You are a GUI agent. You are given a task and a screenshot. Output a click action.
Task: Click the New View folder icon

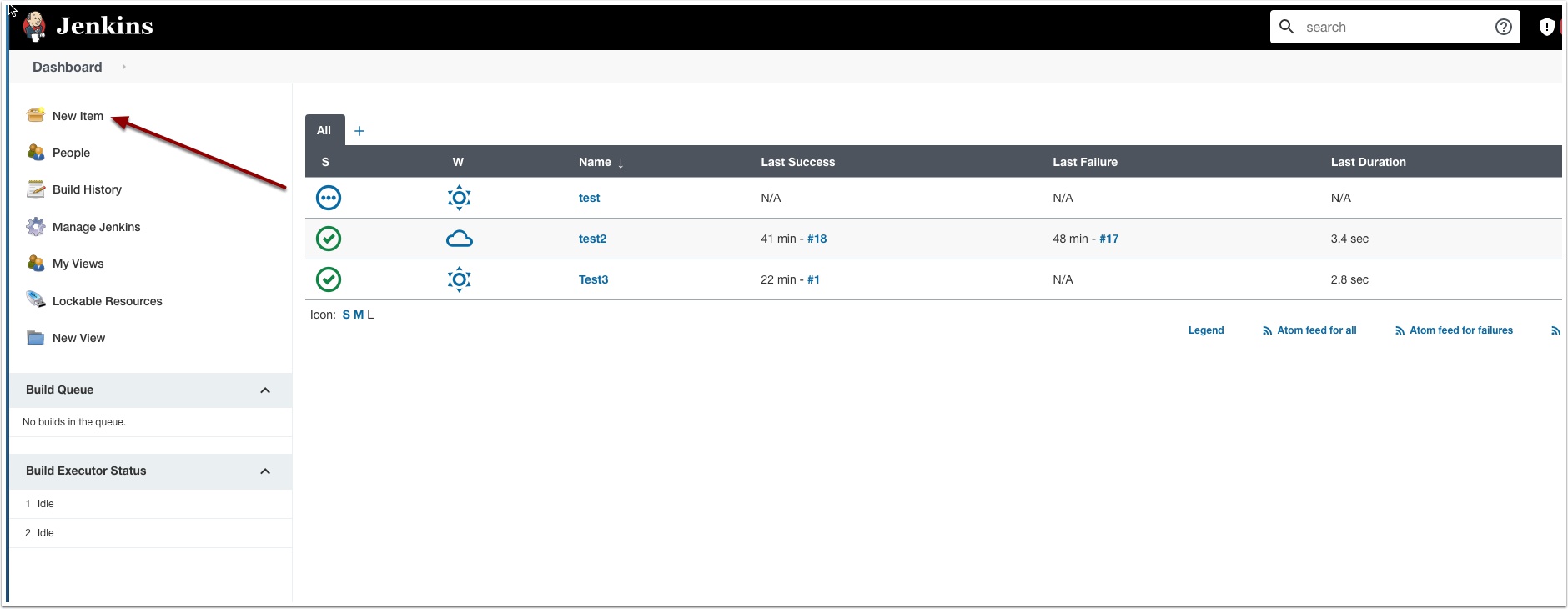(36, 337)
